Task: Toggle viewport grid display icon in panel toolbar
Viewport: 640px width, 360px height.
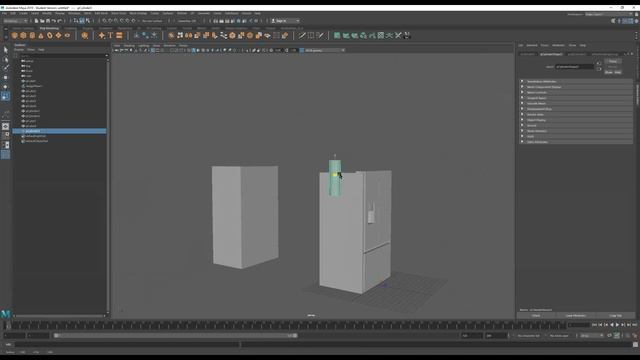Action: tap(153, 51)
